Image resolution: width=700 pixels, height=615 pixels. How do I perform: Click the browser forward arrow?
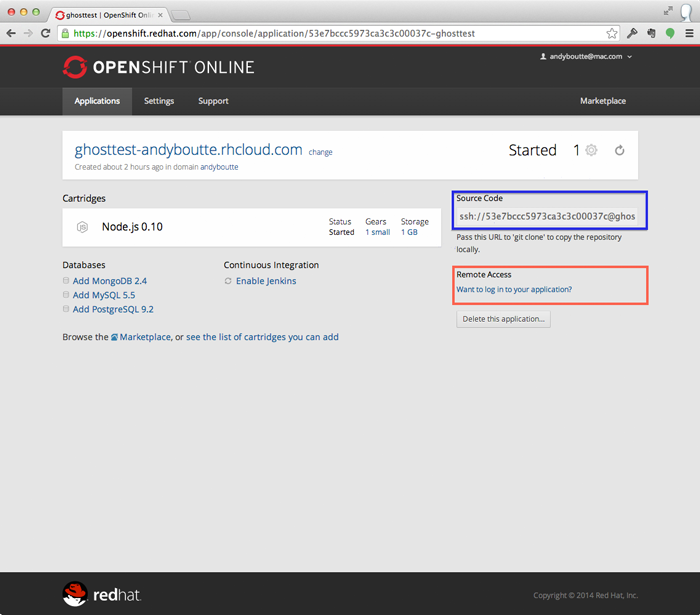(28, 33)
